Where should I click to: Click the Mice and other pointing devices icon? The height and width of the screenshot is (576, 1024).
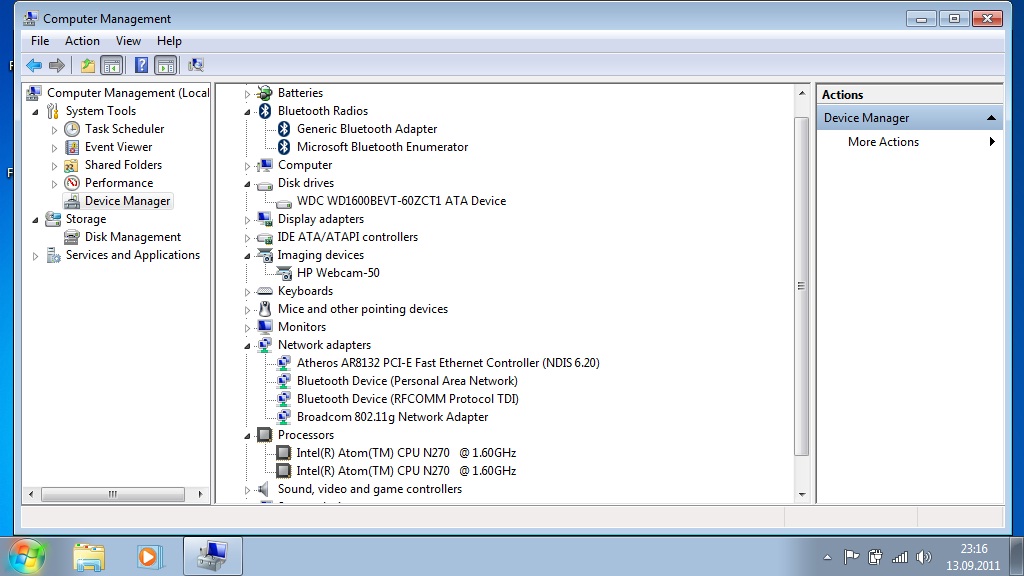click(x=264, y=309)
